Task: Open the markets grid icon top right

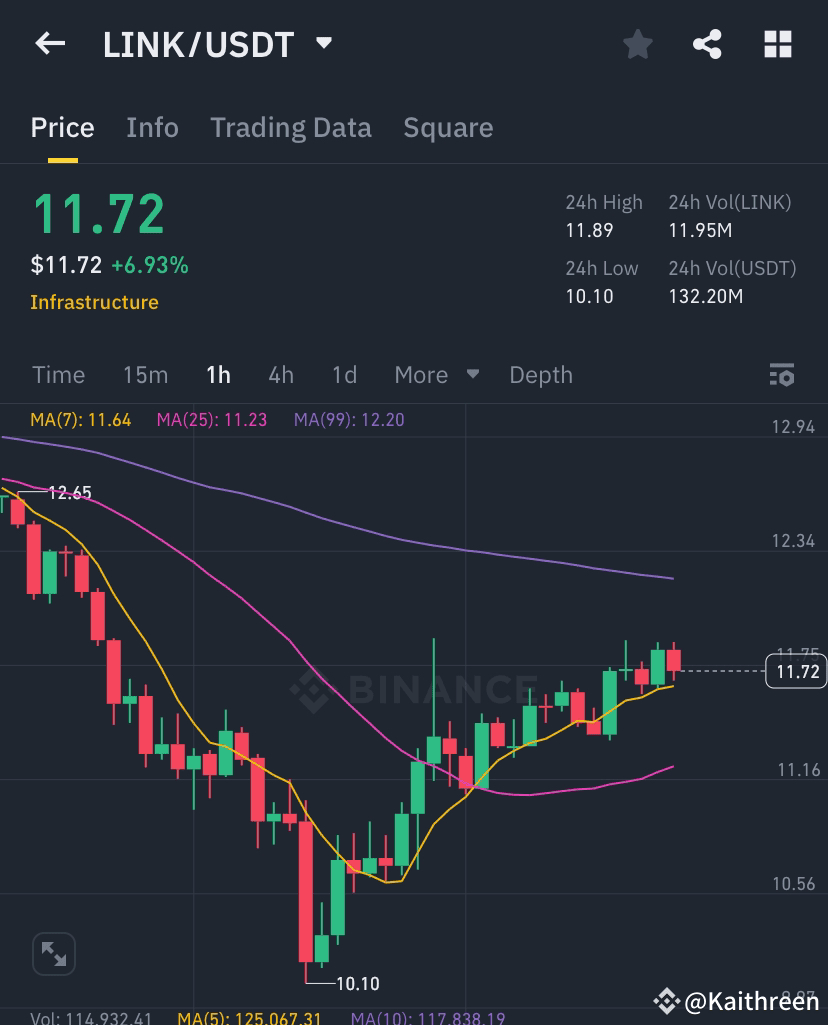Action: 778,44
